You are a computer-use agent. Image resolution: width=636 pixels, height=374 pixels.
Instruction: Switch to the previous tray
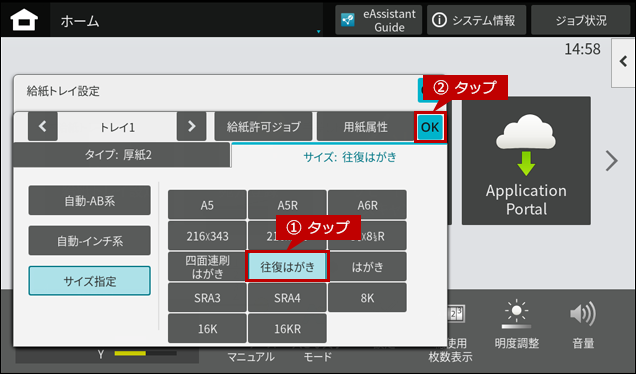pos(43,127)
